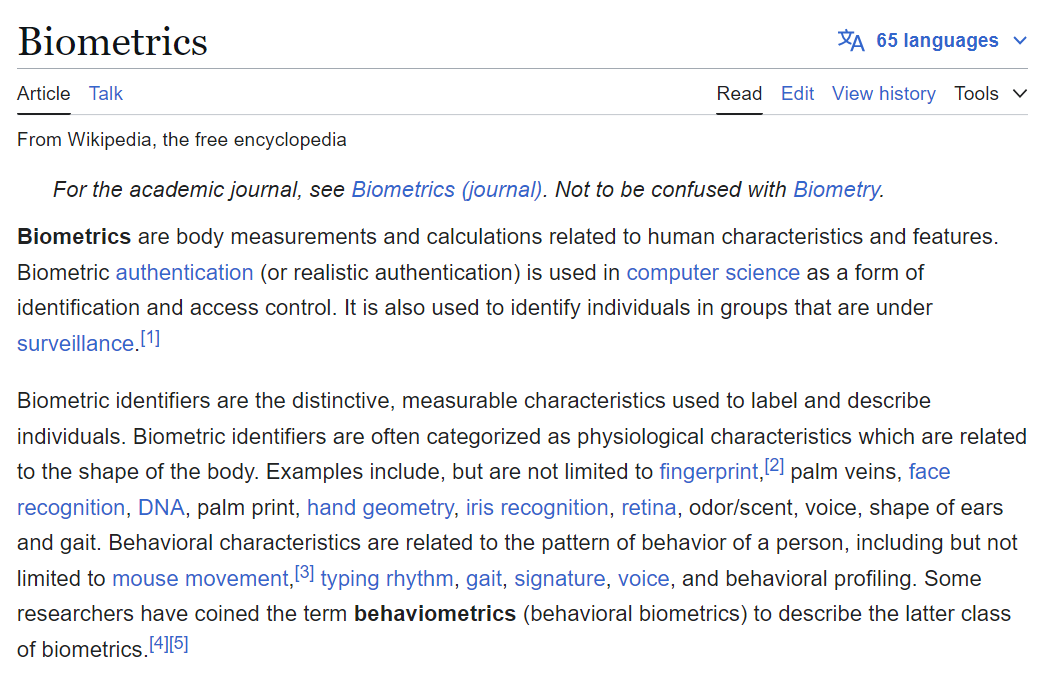
Task: Open the computer science link
Action: pyautogui.click(x=713, y=273)
